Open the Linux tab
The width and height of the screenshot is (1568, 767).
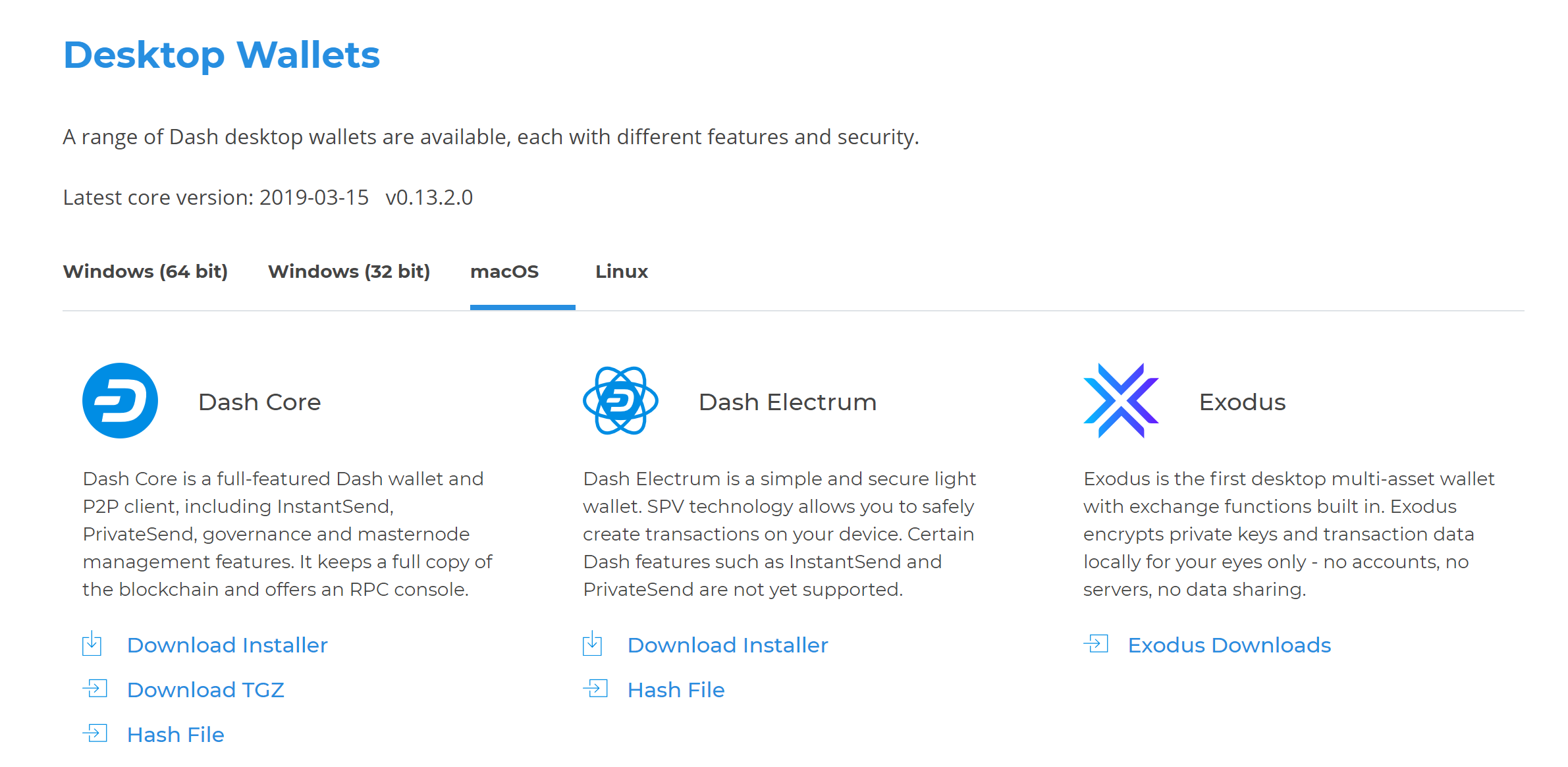tap(622, 271)
